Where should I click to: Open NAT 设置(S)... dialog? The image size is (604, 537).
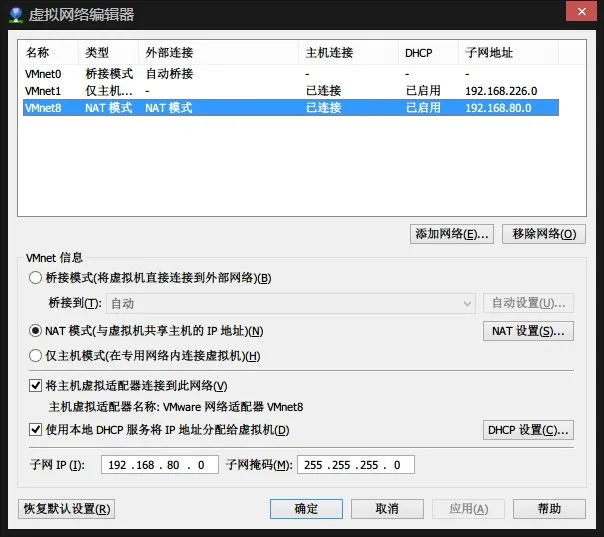[528, 331]
